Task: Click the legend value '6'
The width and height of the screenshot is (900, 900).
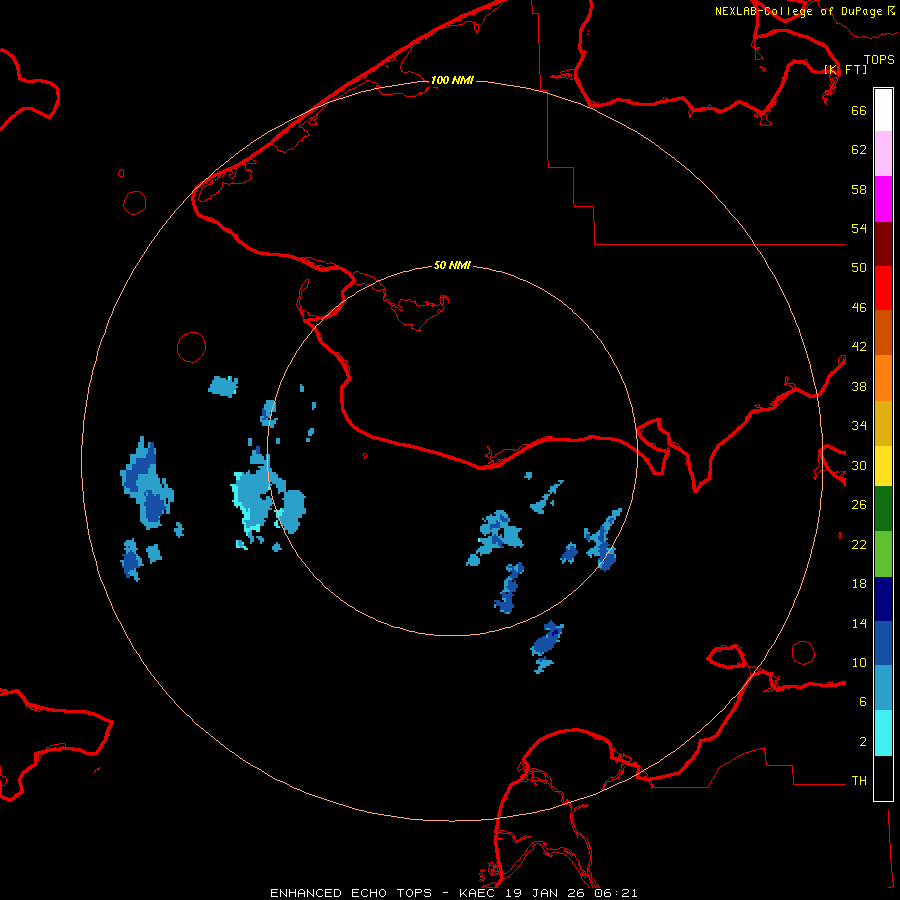Action: click(863, 702)
